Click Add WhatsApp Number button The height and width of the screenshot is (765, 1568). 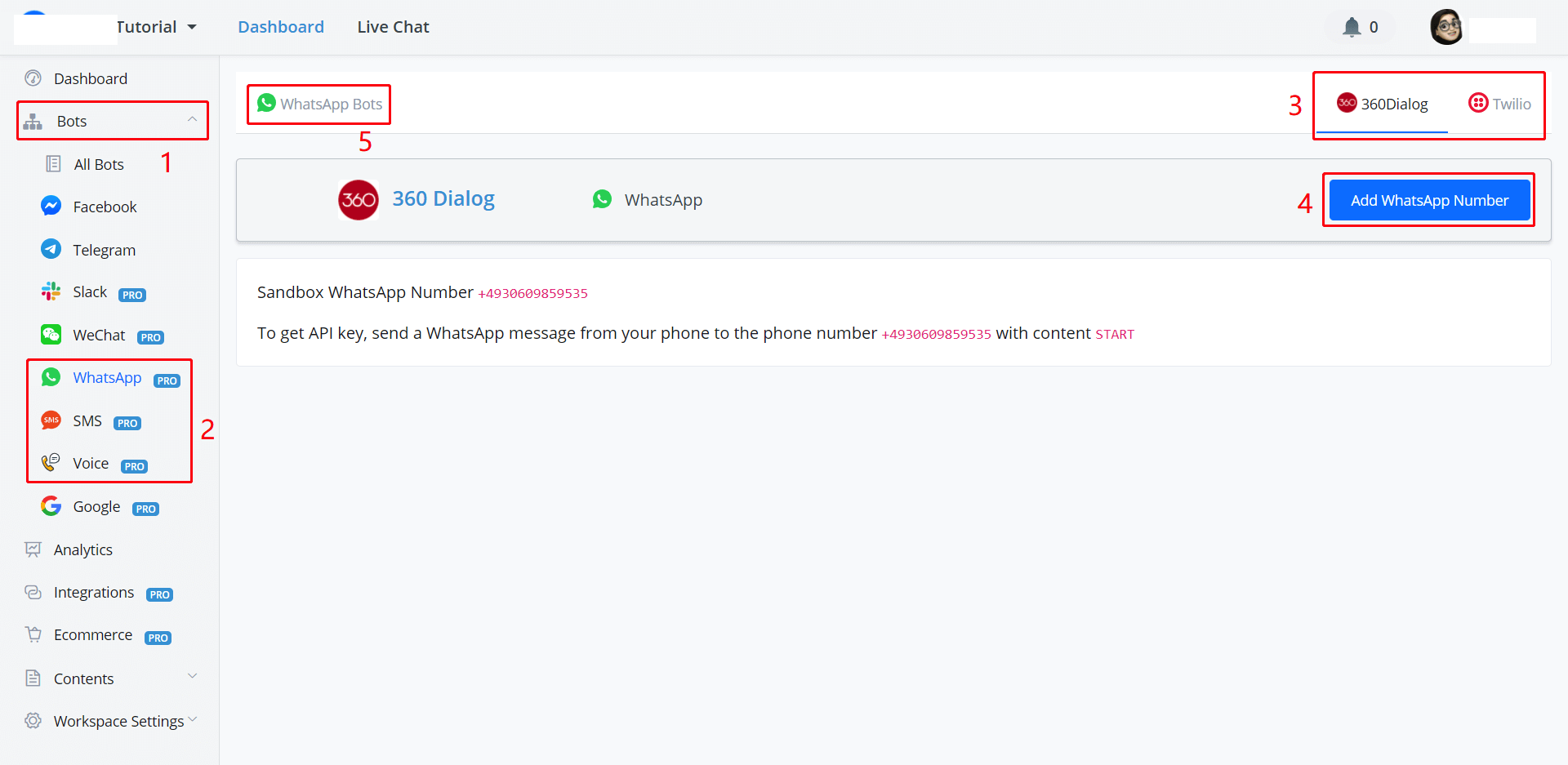tap(1429, 200)
